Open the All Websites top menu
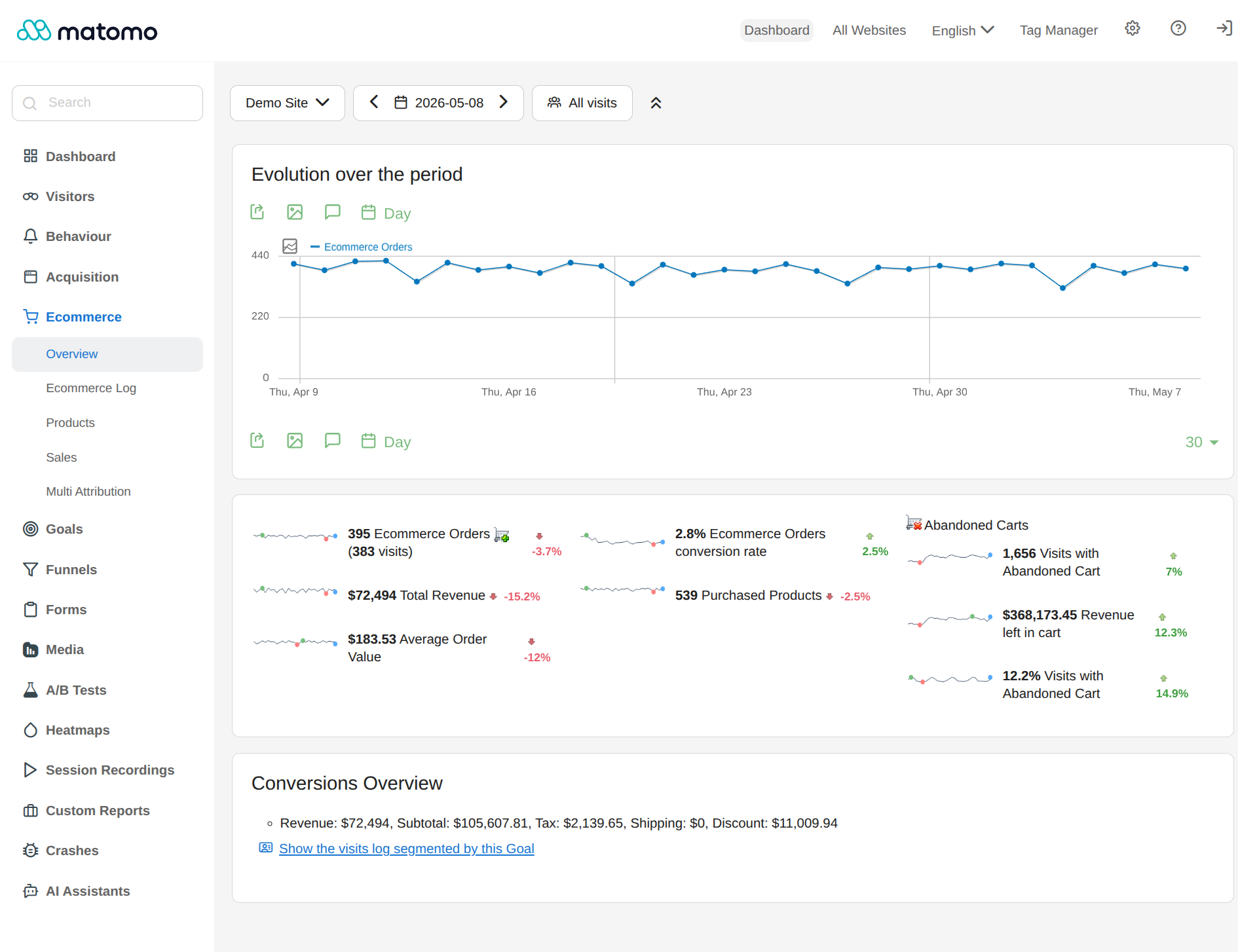1238x952 pixels. (869, 30)
